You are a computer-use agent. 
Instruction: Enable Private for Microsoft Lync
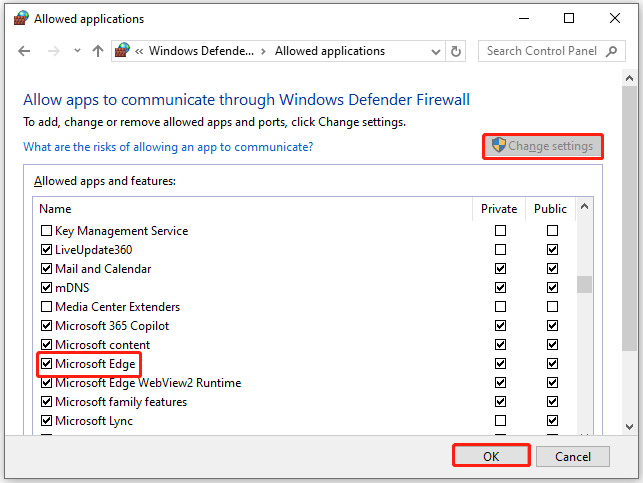pyautogui.click(x=500, y=421)
